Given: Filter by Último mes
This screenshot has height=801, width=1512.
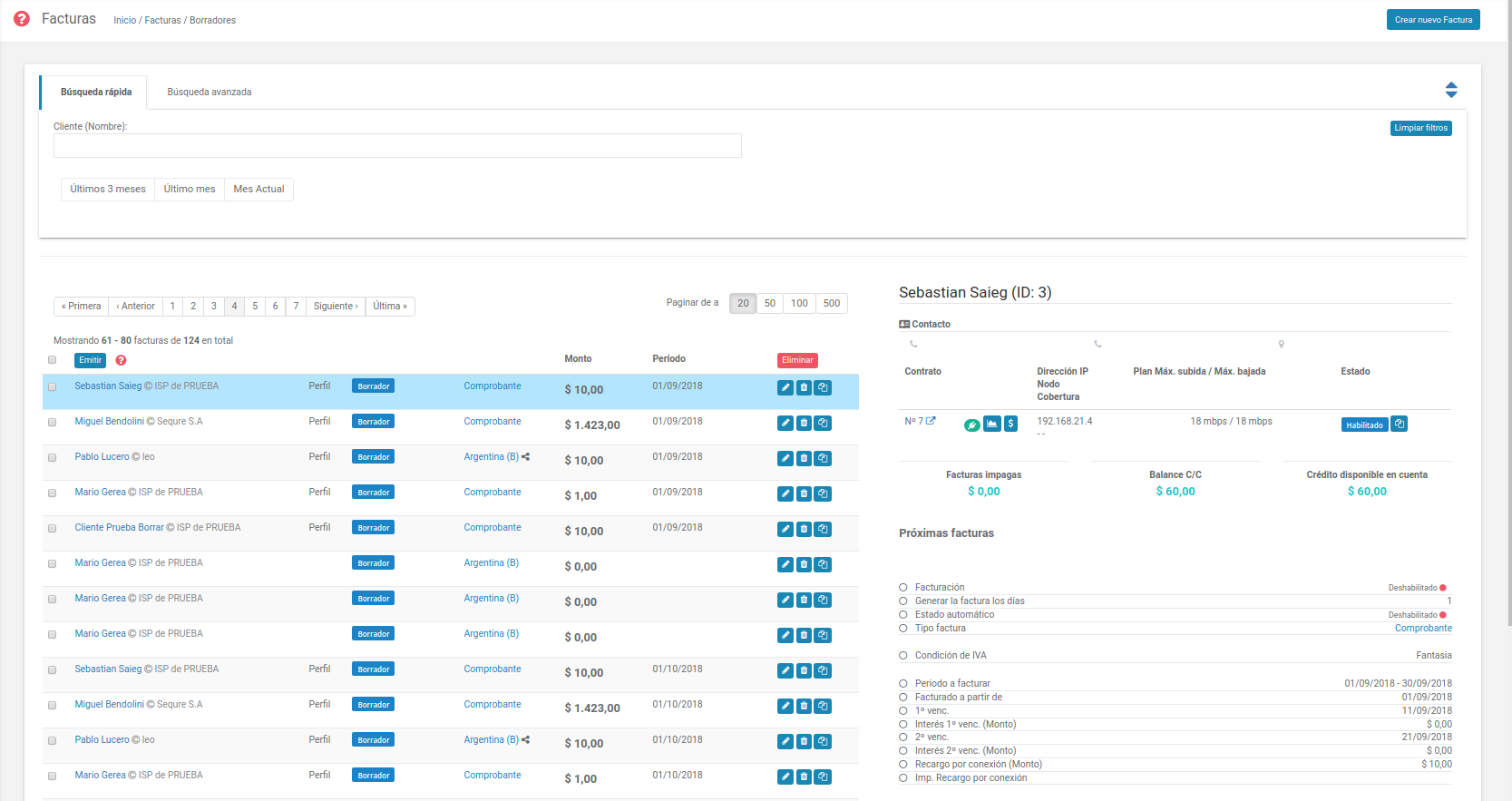Looking at the screenshot, I should click(190, 189).
